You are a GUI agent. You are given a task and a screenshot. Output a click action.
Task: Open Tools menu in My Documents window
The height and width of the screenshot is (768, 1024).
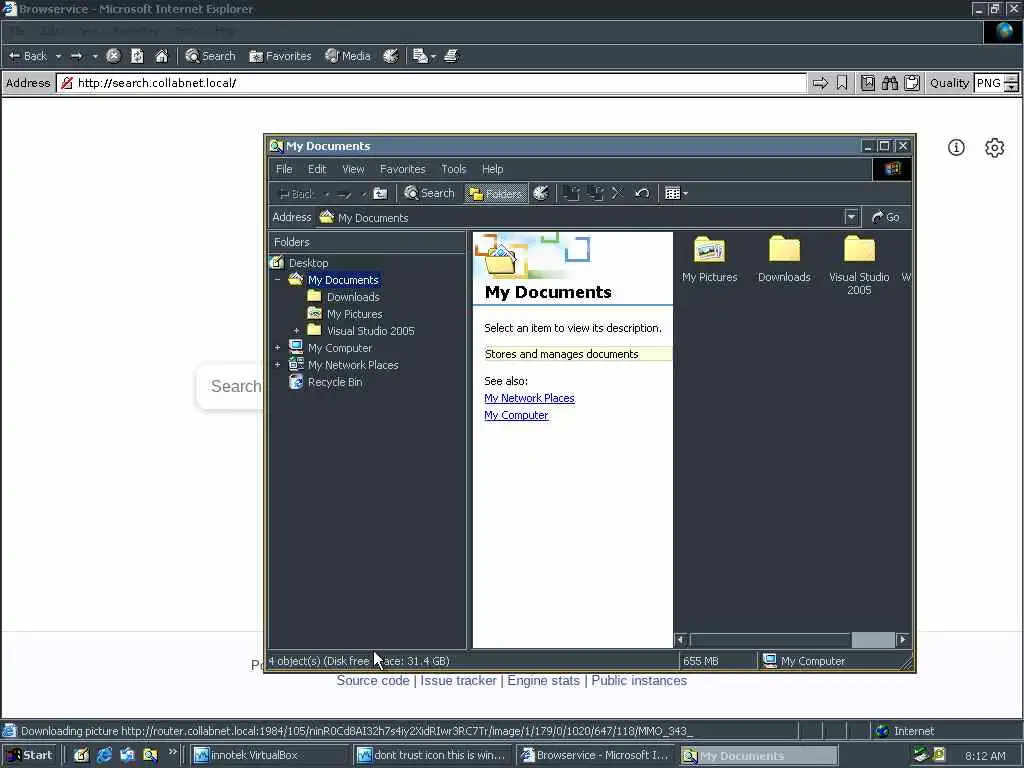pos(453,169)
